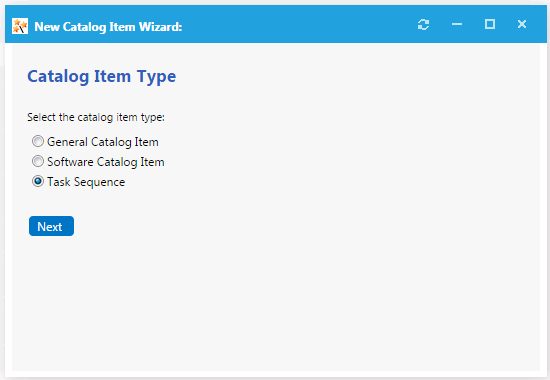Viewport: 550px width, 380px height.
Task: Select the General Catalog Item radio button
Action: click(38, 141)
